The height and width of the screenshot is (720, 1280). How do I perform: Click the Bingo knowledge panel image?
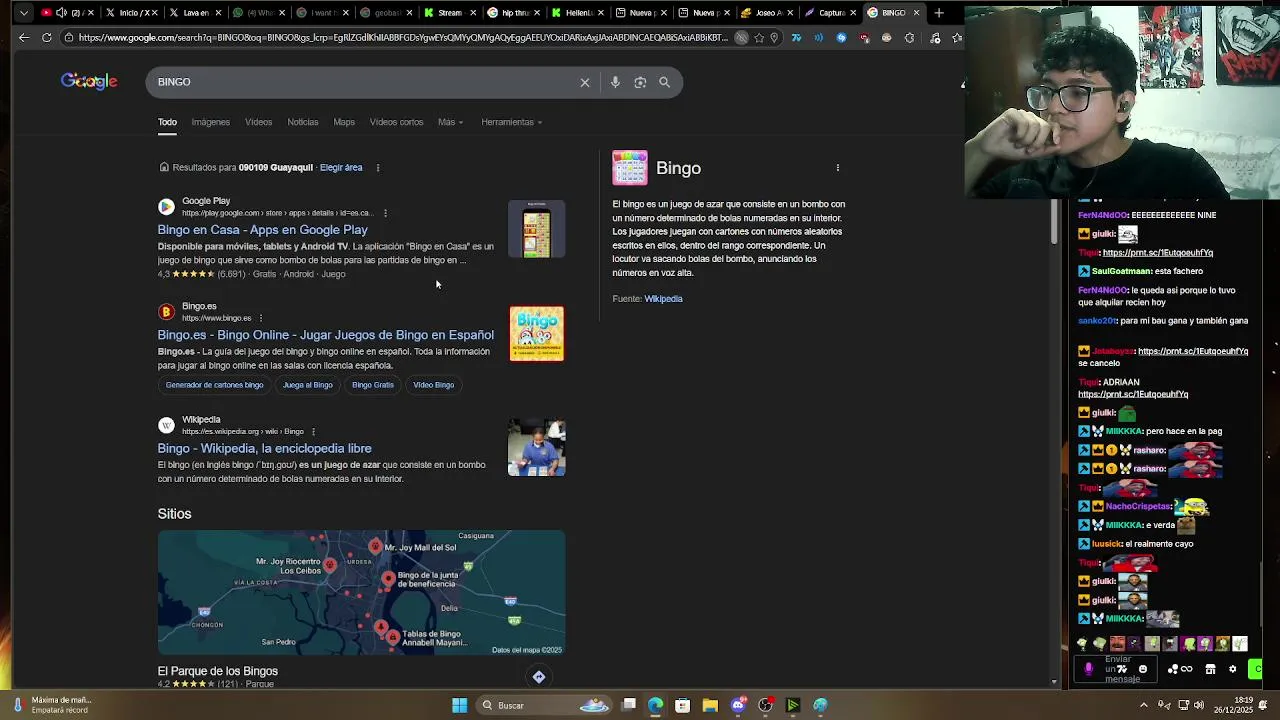[x=630, y=168]
